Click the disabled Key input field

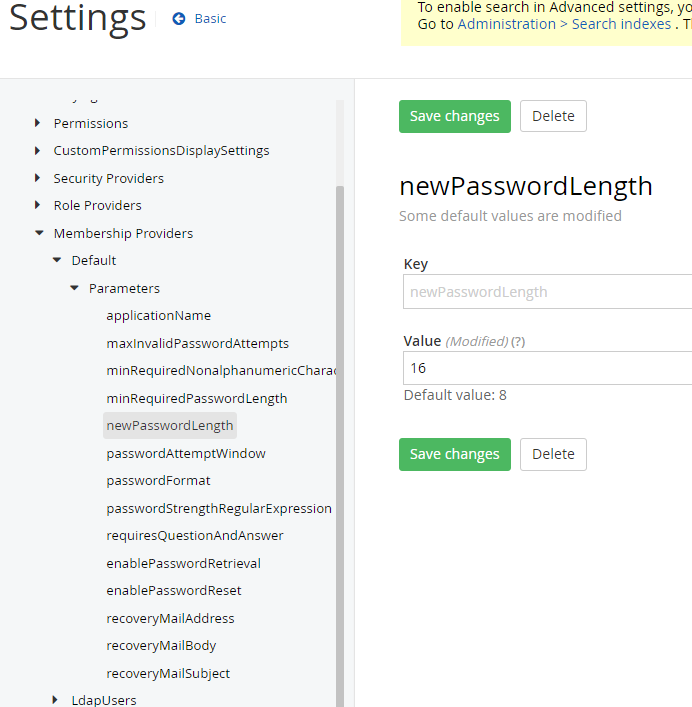pos(547,292)
